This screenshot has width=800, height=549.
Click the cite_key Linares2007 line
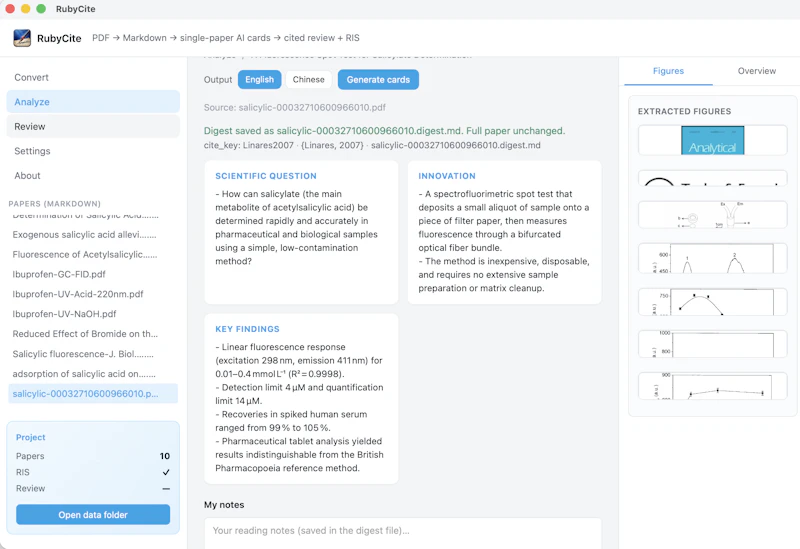[372, 145]
